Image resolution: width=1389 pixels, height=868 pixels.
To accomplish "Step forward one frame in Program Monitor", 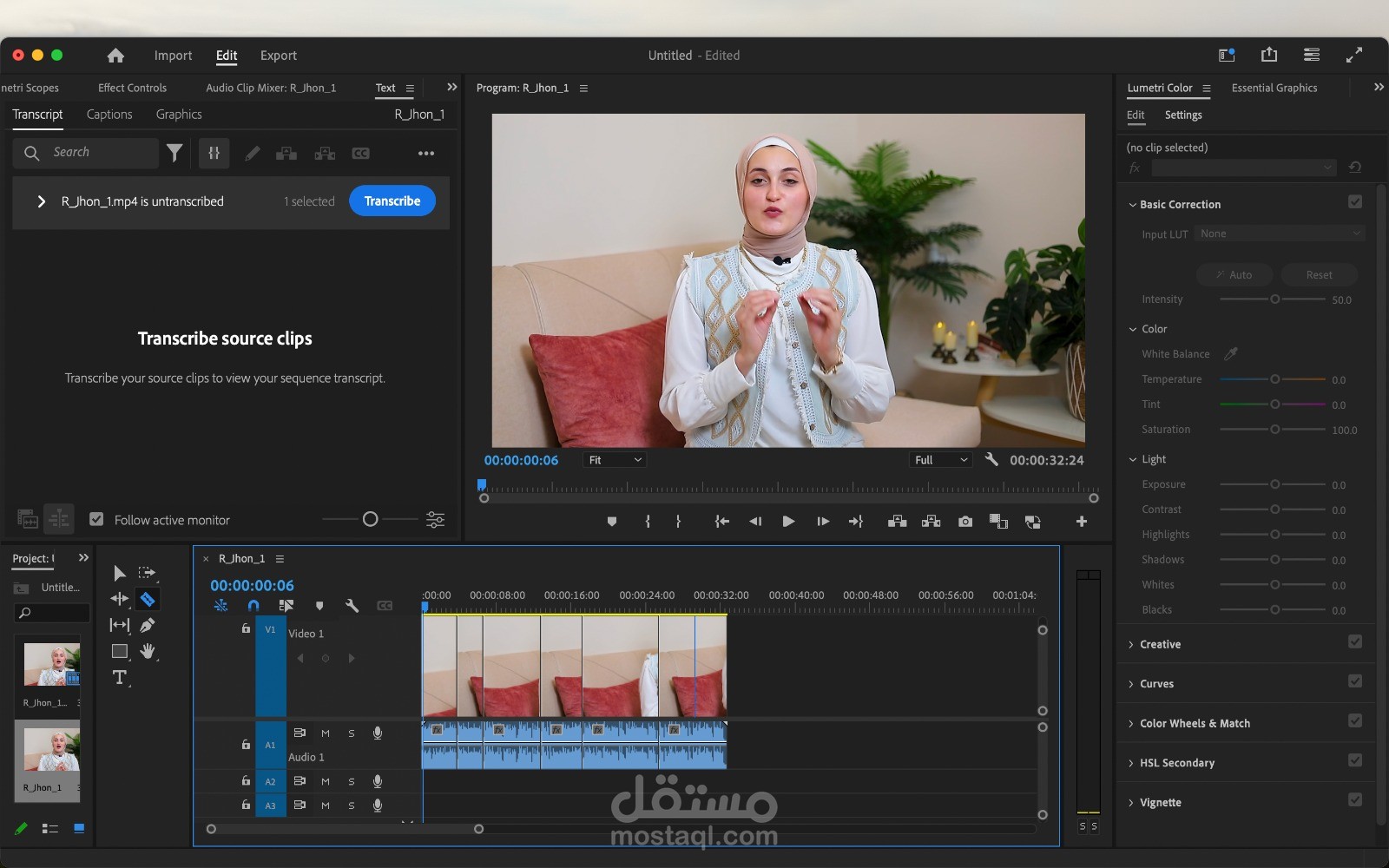I will 823,522.
